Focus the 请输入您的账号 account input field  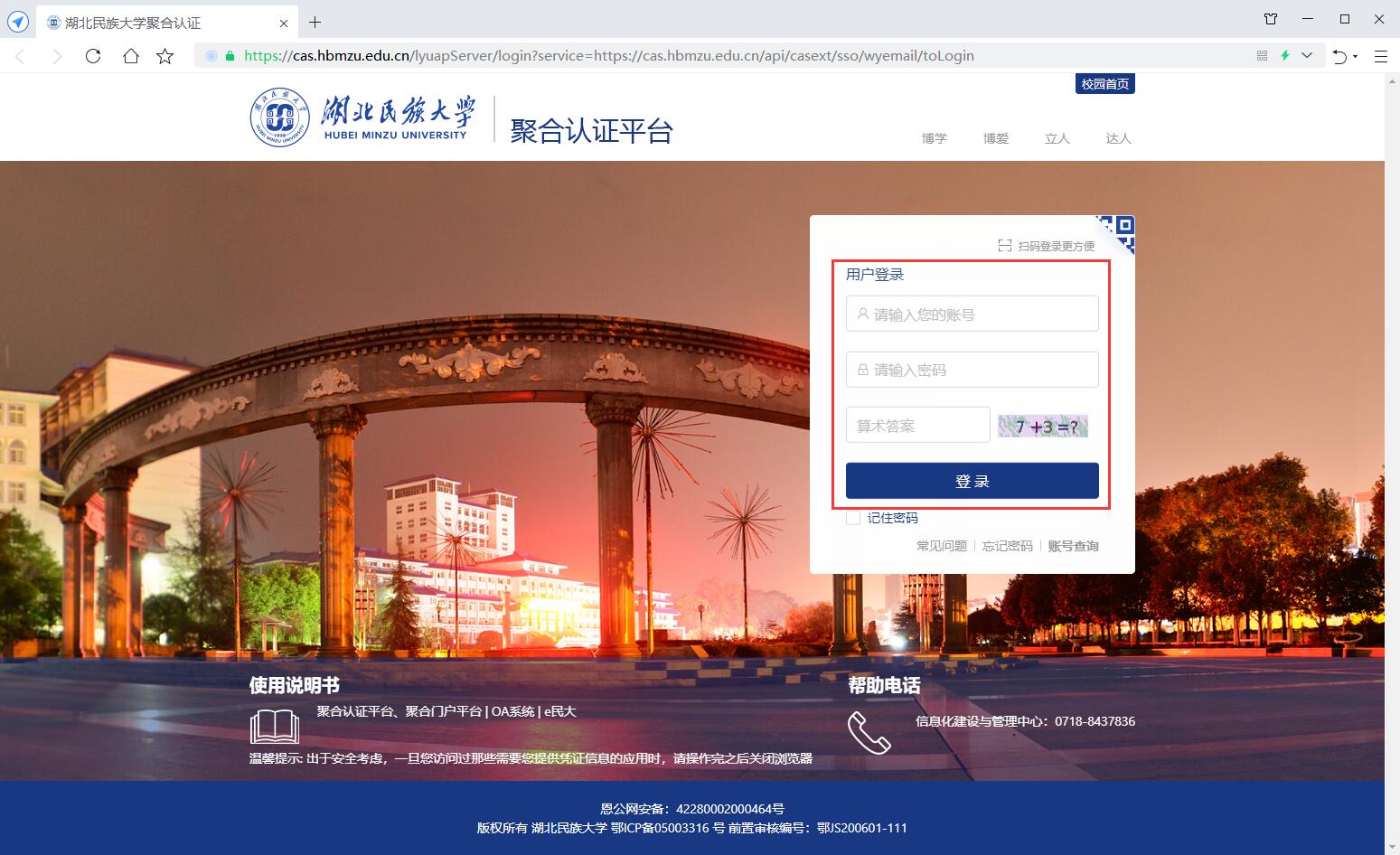[972, 315]
